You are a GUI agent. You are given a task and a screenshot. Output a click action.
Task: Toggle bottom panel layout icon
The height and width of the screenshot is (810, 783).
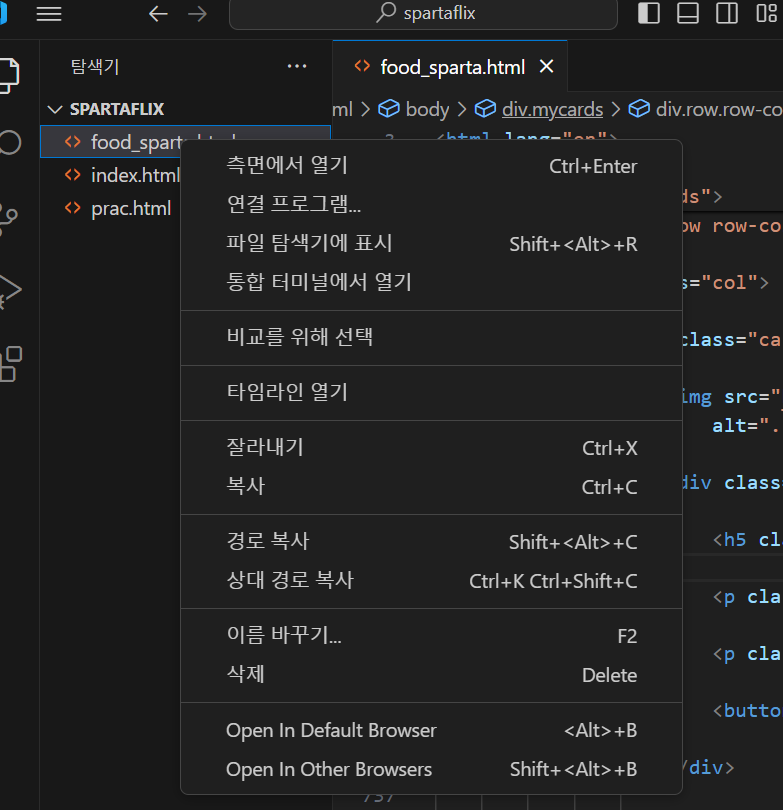click(688, 13)
